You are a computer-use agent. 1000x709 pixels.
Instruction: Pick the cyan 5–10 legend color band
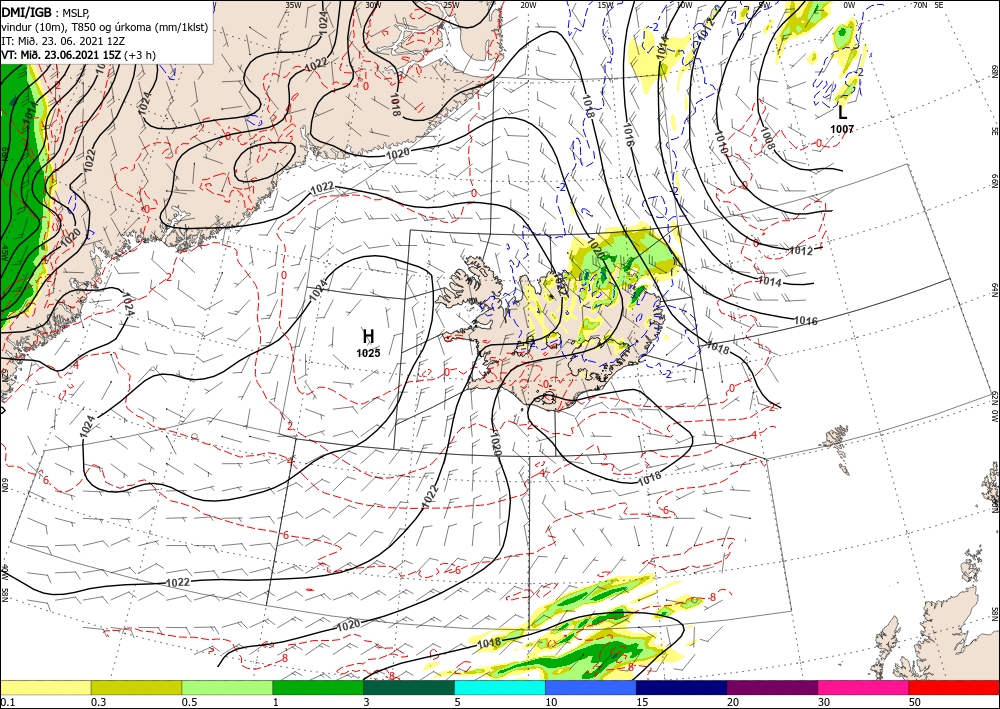500,687
